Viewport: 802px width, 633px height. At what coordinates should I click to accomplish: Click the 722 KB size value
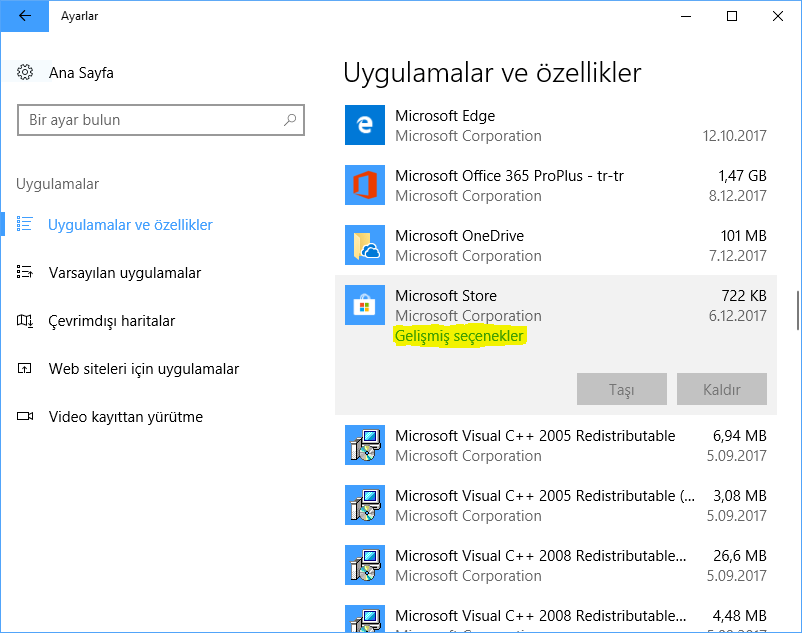[x=744, y=296]
